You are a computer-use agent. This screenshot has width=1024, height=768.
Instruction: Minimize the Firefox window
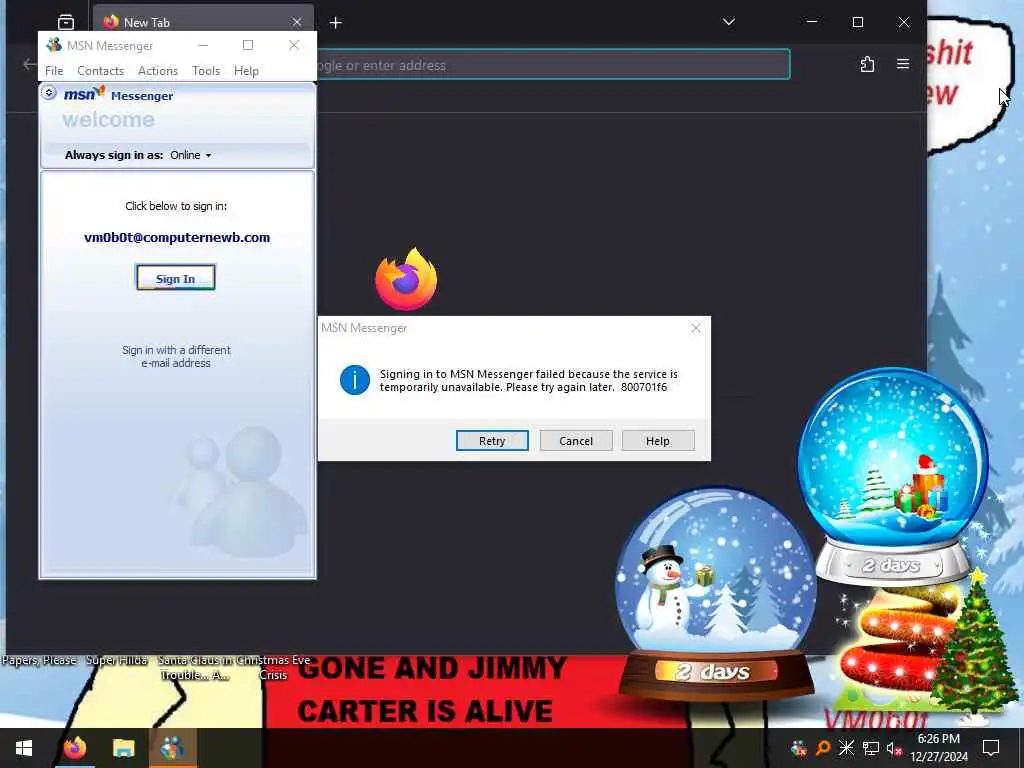(x=812, y=22)
